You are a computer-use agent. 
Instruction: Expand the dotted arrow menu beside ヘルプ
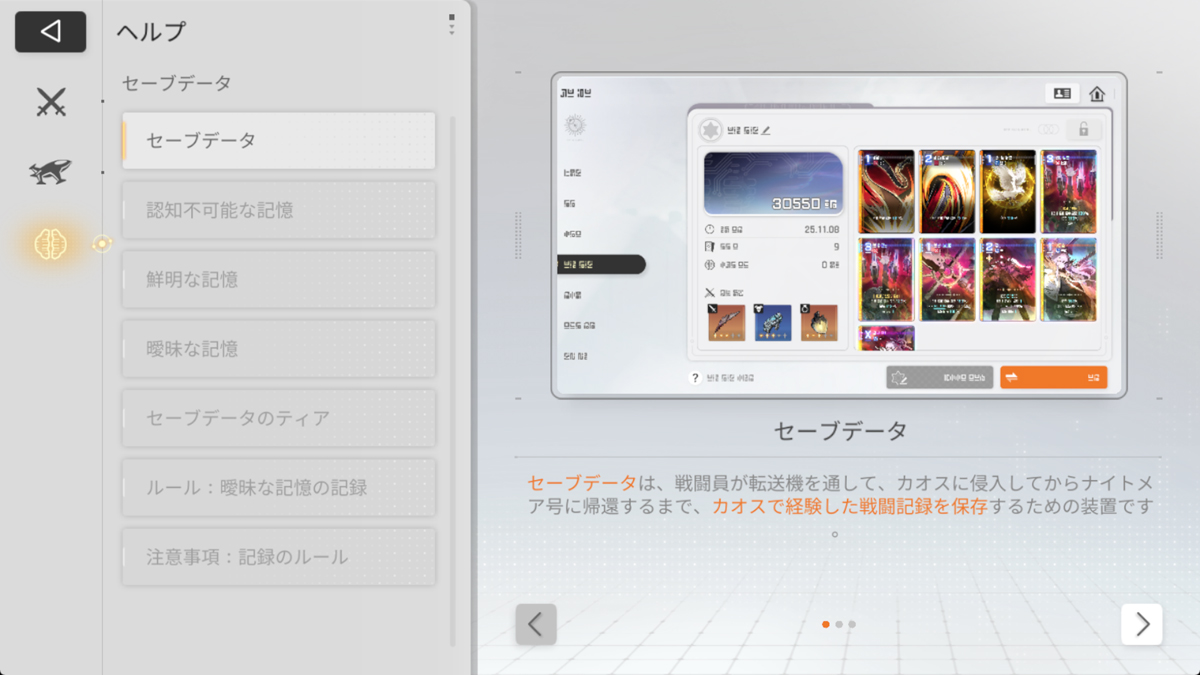(451, 25)
